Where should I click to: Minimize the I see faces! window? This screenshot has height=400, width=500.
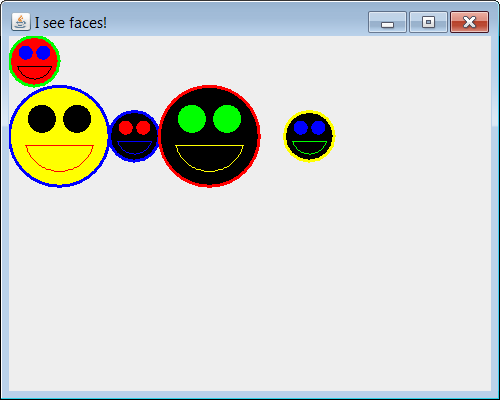tap(387, 22)
